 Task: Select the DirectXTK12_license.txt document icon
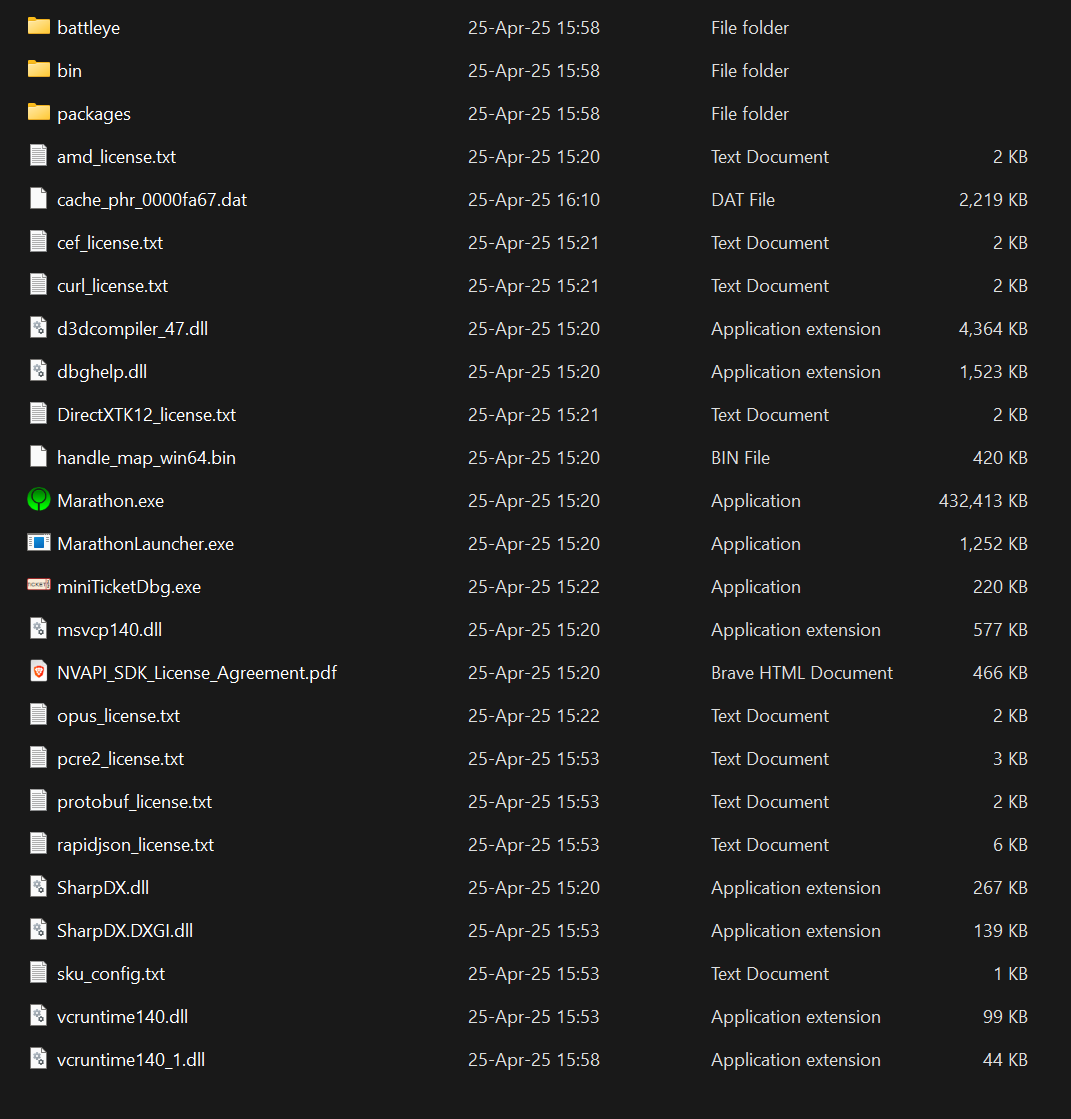point(39,414)
